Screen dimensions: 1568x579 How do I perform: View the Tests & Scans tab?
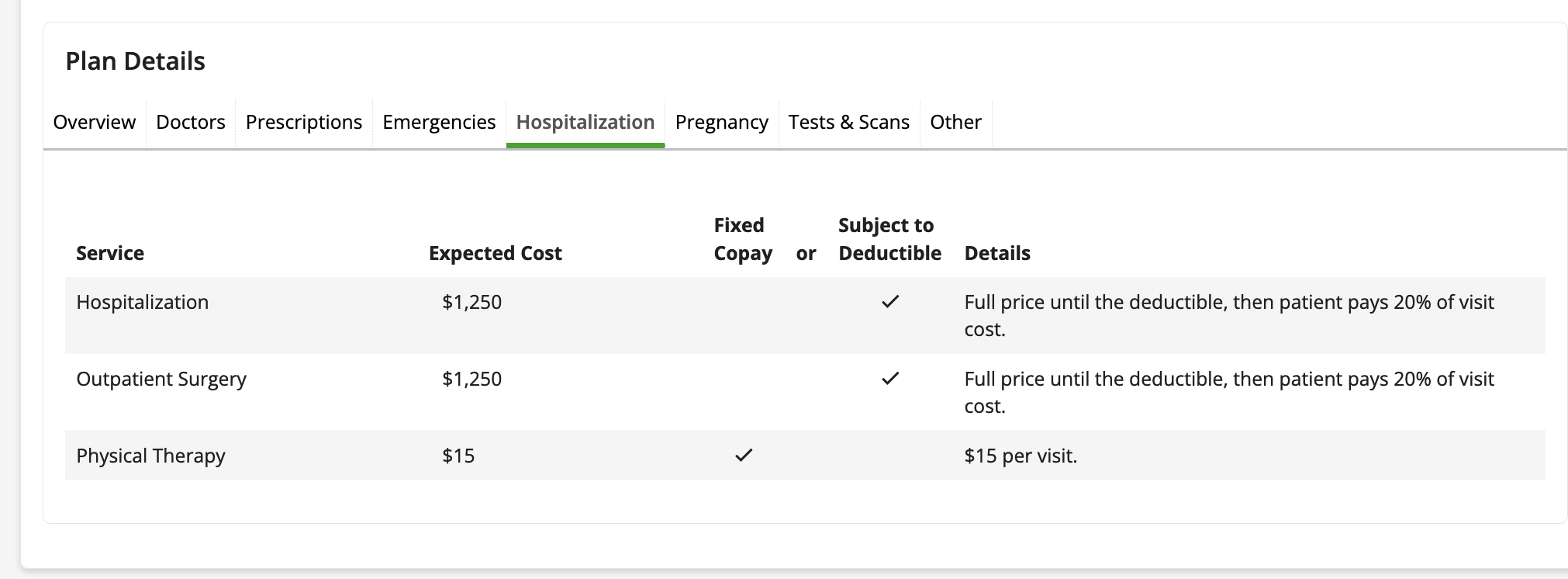tap(848, 123)
